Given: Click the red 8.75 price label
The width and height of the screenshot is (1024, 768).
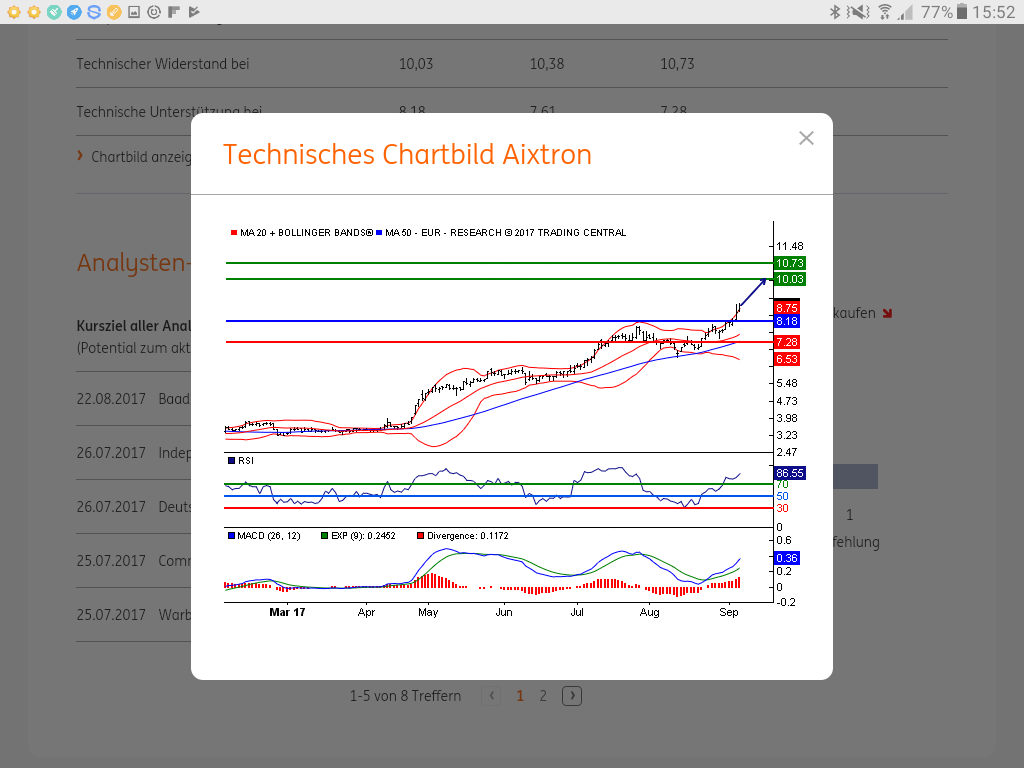Looking at the screenshot, I should click(786, 308).
